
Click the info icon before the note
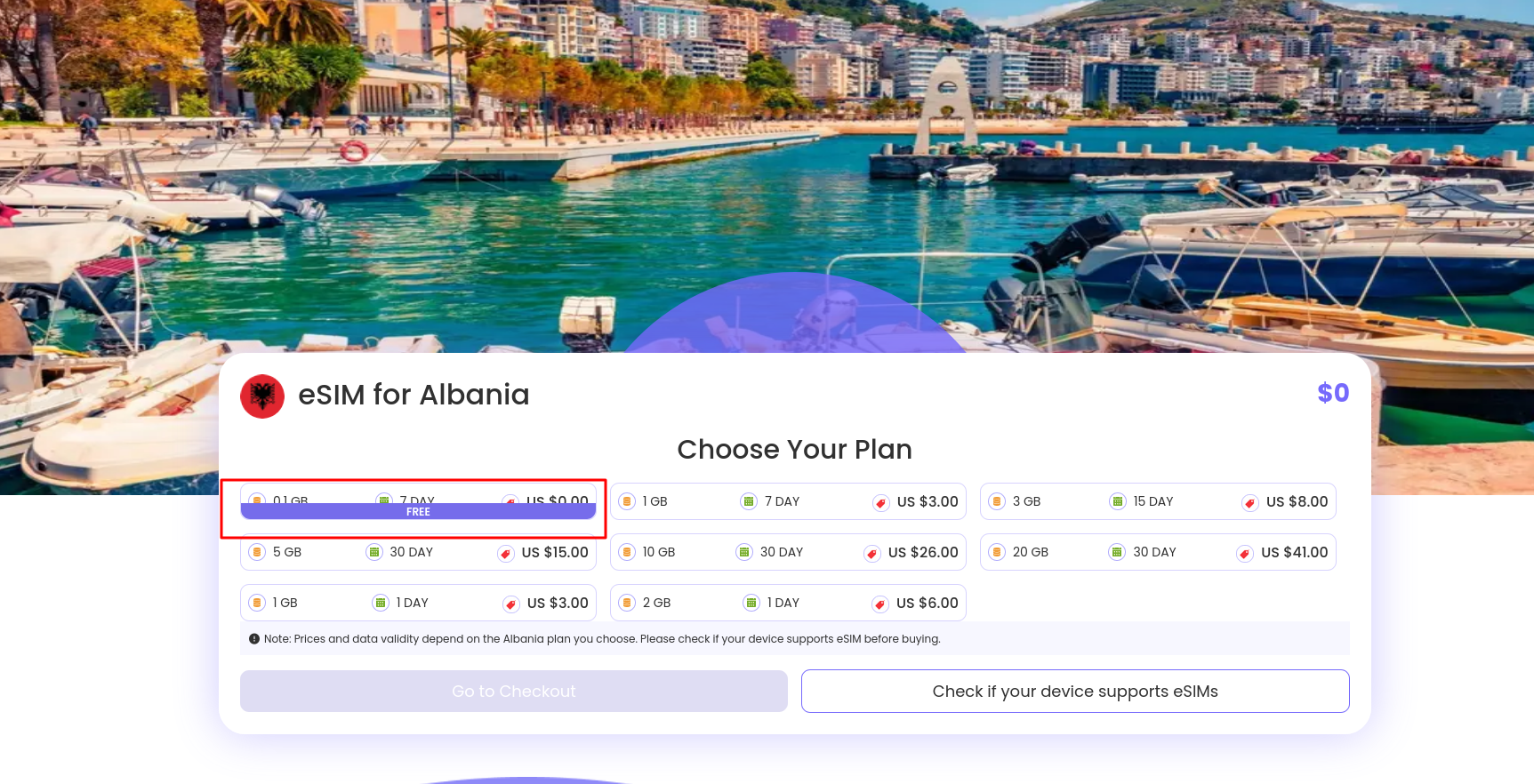[x=254, y=639]
